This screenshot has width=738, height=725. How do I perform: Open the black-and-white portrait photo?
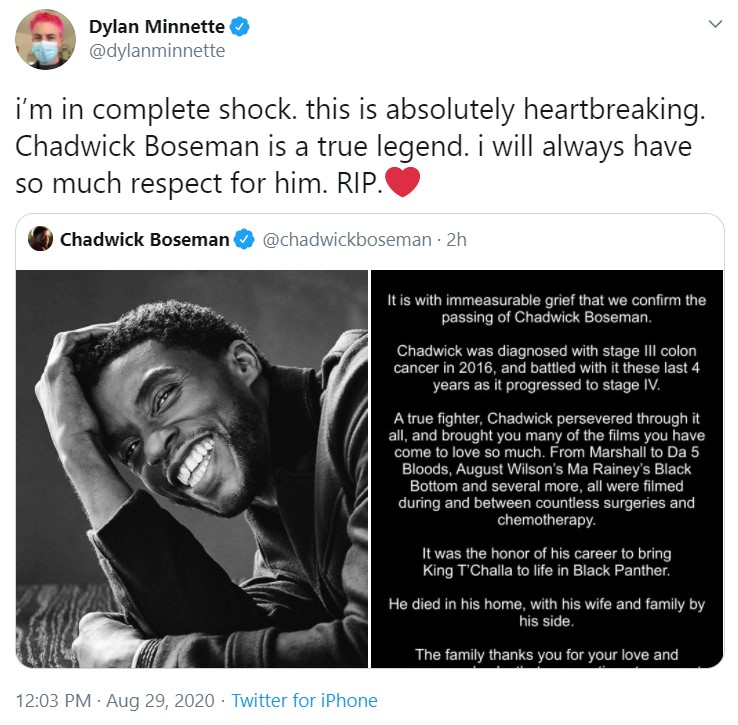coord(192,469)
